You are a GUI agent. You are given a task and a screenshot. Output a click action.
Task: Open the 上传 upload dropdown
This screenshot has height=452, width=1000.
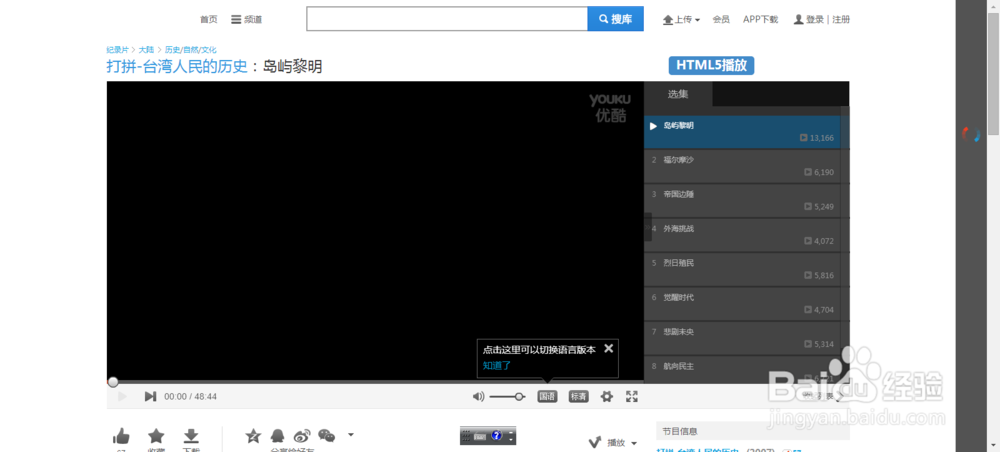[x=681, y=20]
